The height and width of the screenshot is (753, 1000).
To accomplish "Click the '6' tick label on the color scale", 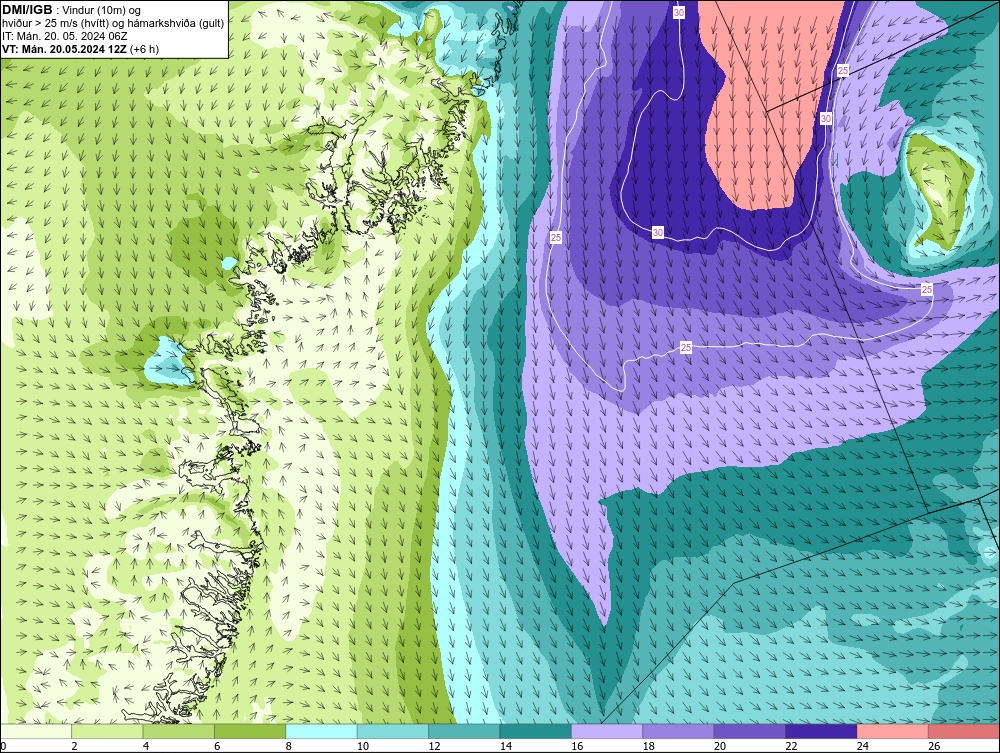I will (217, 746).
